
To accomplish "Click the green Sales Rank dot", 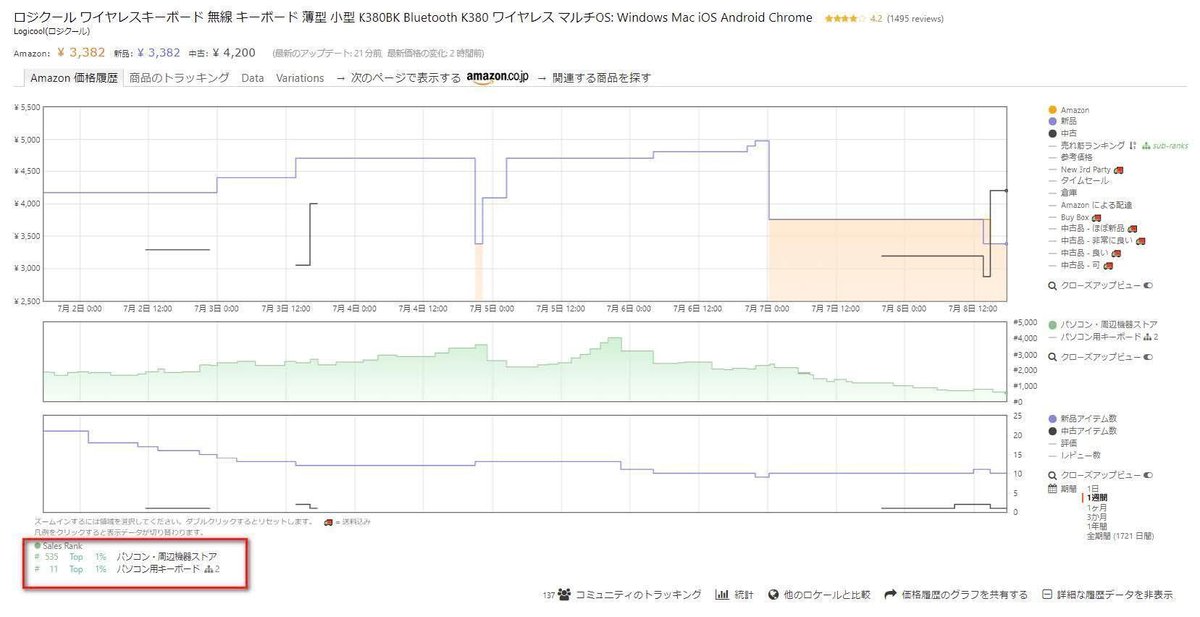I will coord(37,545).
